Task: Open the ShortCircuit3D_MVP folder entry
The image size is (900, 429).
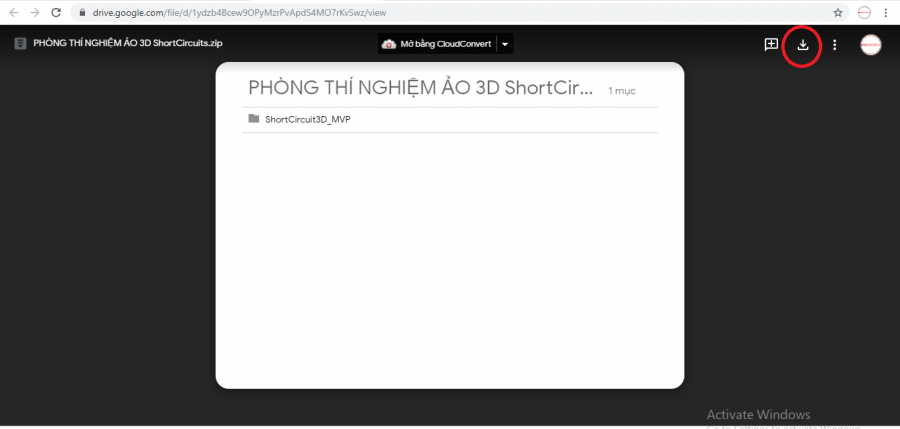Action: [x=450, y=119]
